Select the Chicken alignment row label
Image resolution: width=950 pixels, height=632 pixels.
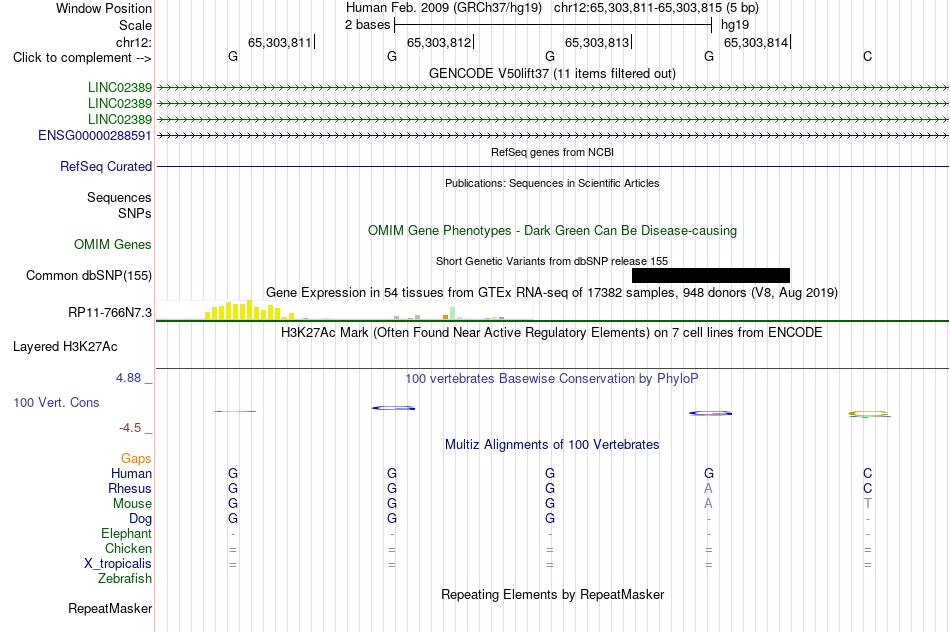(x=128, y=548)
